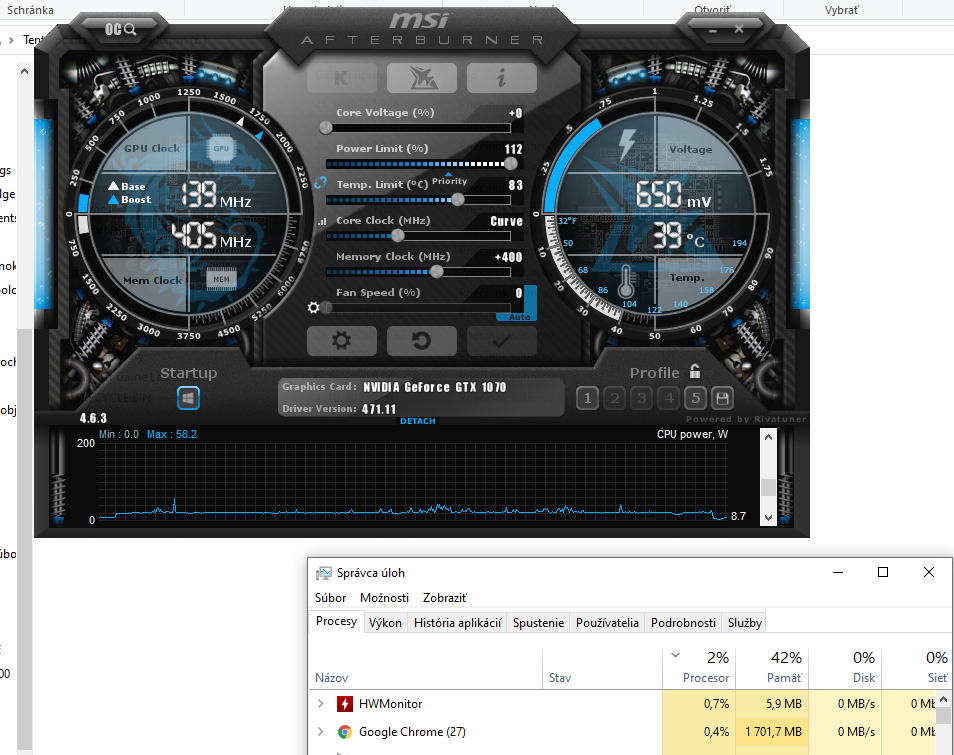Open the Možnosti menu in Task Manager
The width and height of the screenshot is (954, 755).
[385, 598]
